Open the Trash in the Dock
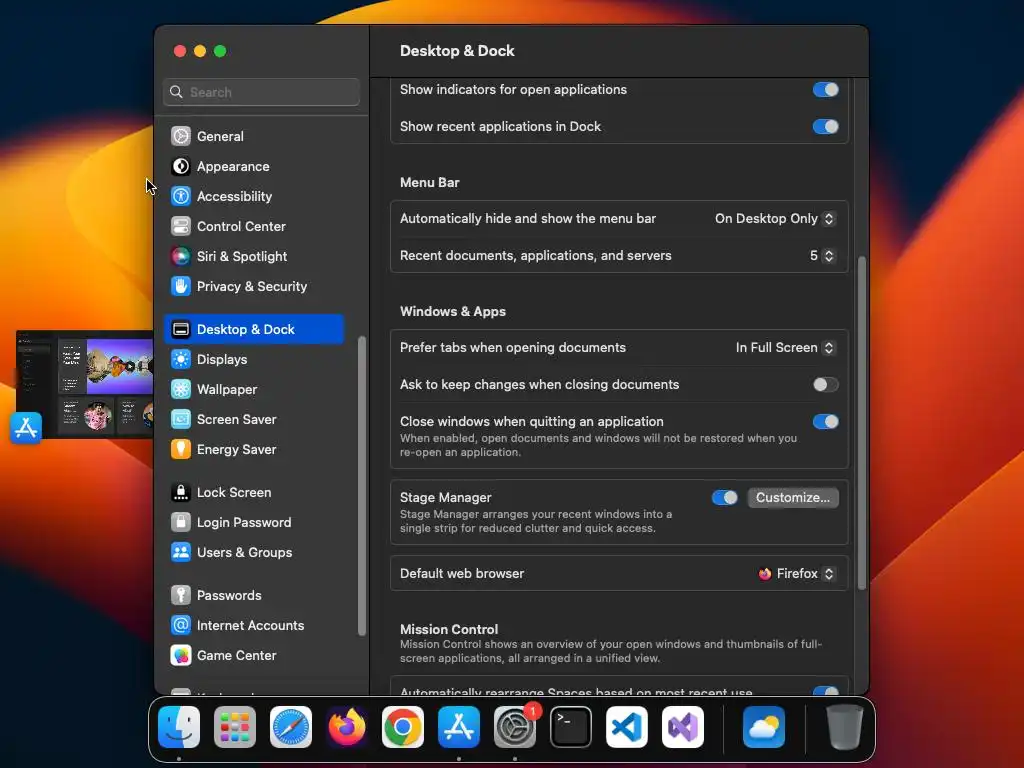Image resolution: width=1024 pixels, height=768 pixels. (x=844, y=727)
